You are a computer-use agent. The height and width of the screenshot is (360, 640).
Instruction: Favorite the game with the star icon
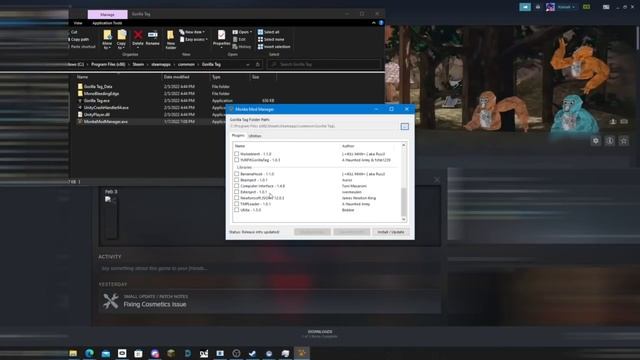(624, 141)
